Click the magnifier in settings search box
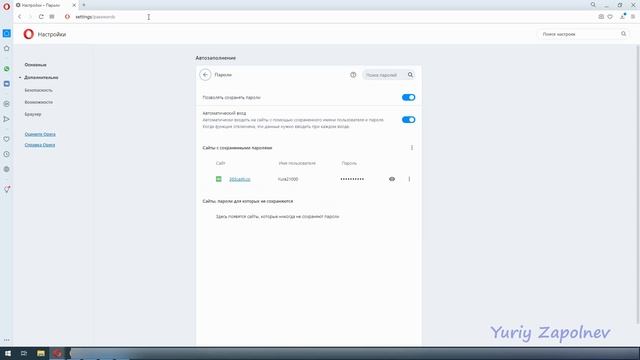Image resolution: width=640 pixels, height=360 pixels. (x=623, y=34)
